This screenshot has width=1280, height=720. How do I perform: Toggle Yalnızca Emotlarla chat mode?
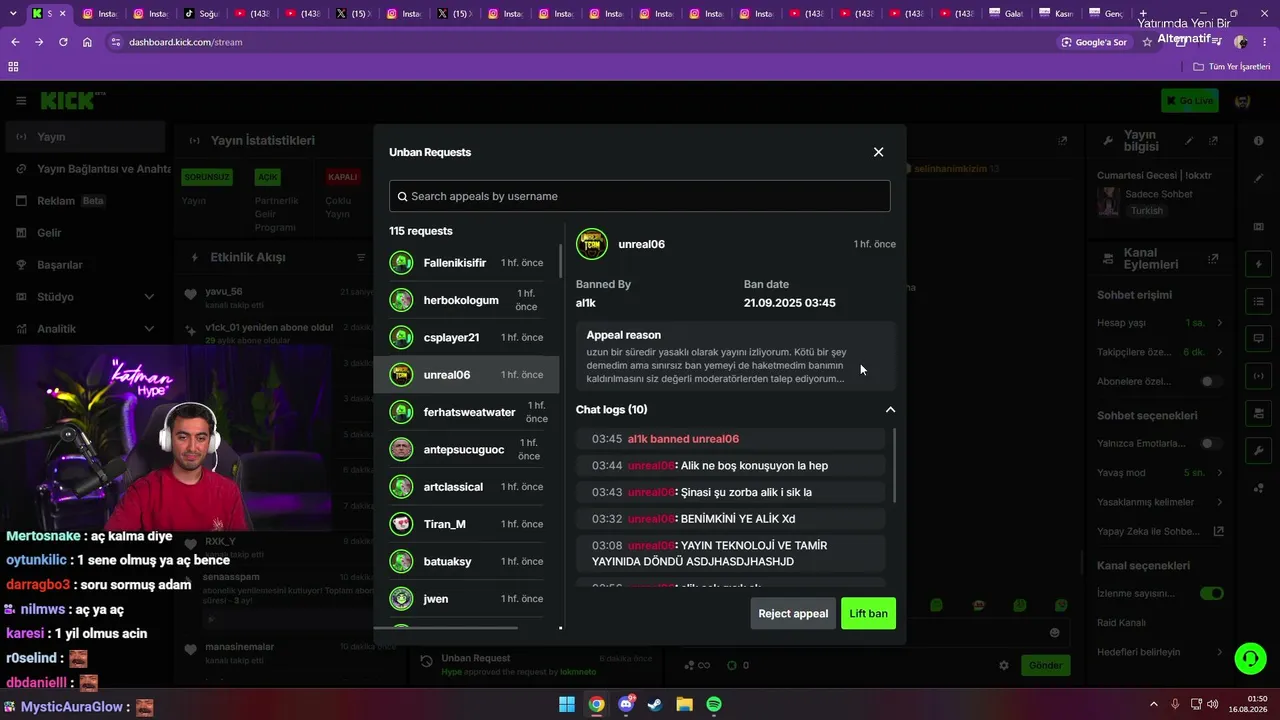1211,443
